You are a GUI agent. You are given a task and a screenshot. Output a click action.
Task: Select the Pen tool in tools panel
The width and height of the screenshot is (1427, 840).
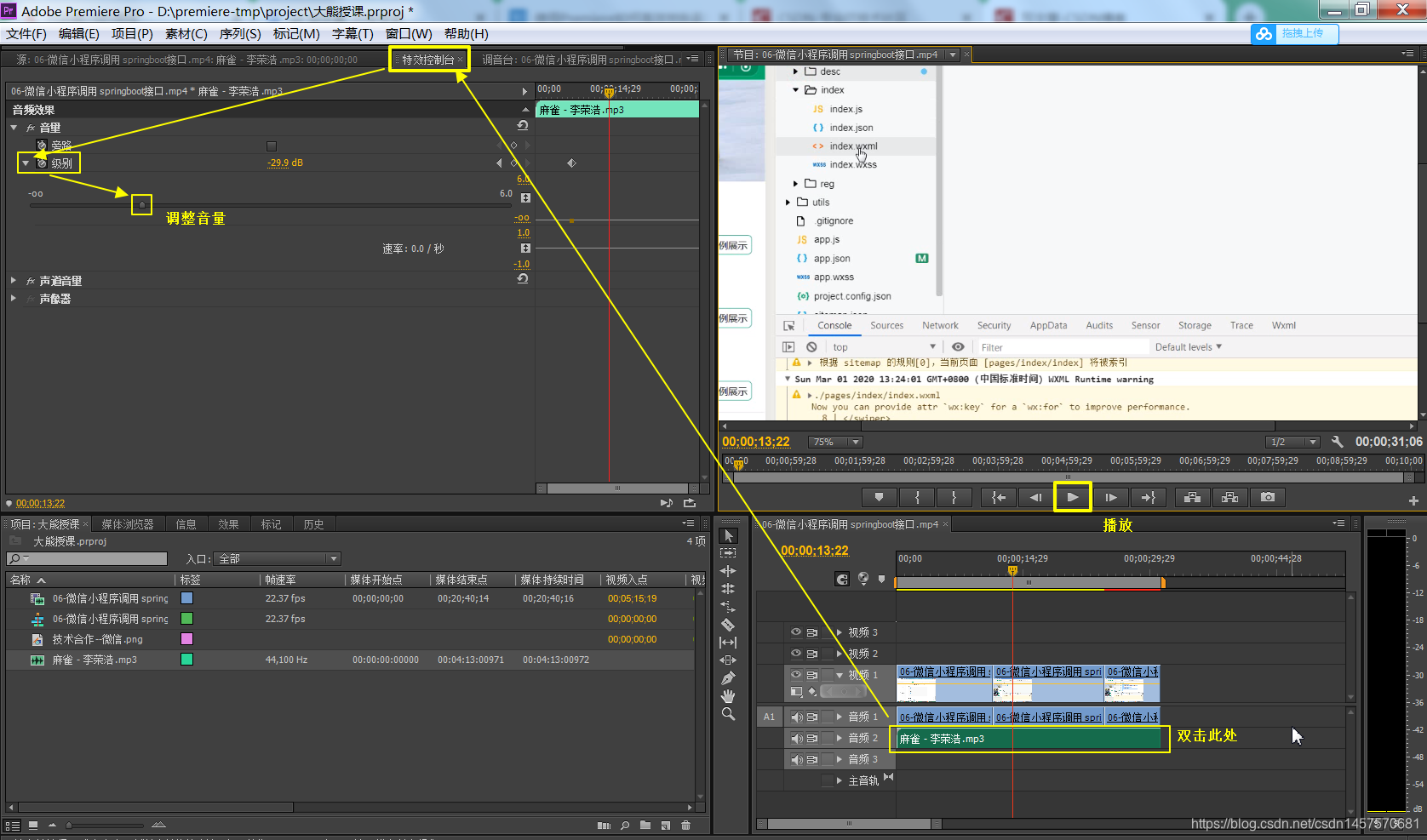coord(728,678)
